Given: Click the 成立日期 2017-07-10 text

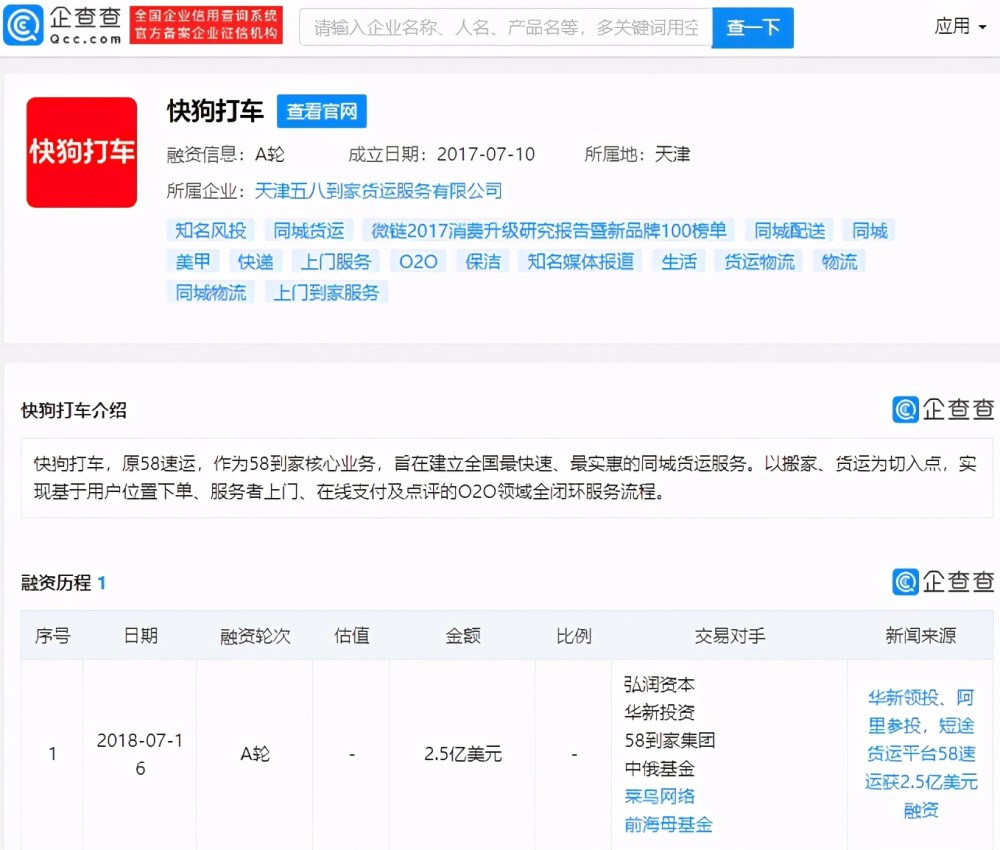Looking at the screenshot, I should click(441, 154).
